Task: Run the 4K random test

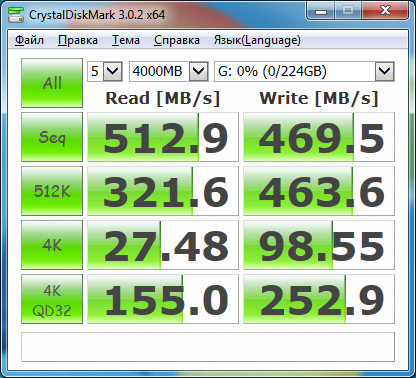Action: point(52,245)
